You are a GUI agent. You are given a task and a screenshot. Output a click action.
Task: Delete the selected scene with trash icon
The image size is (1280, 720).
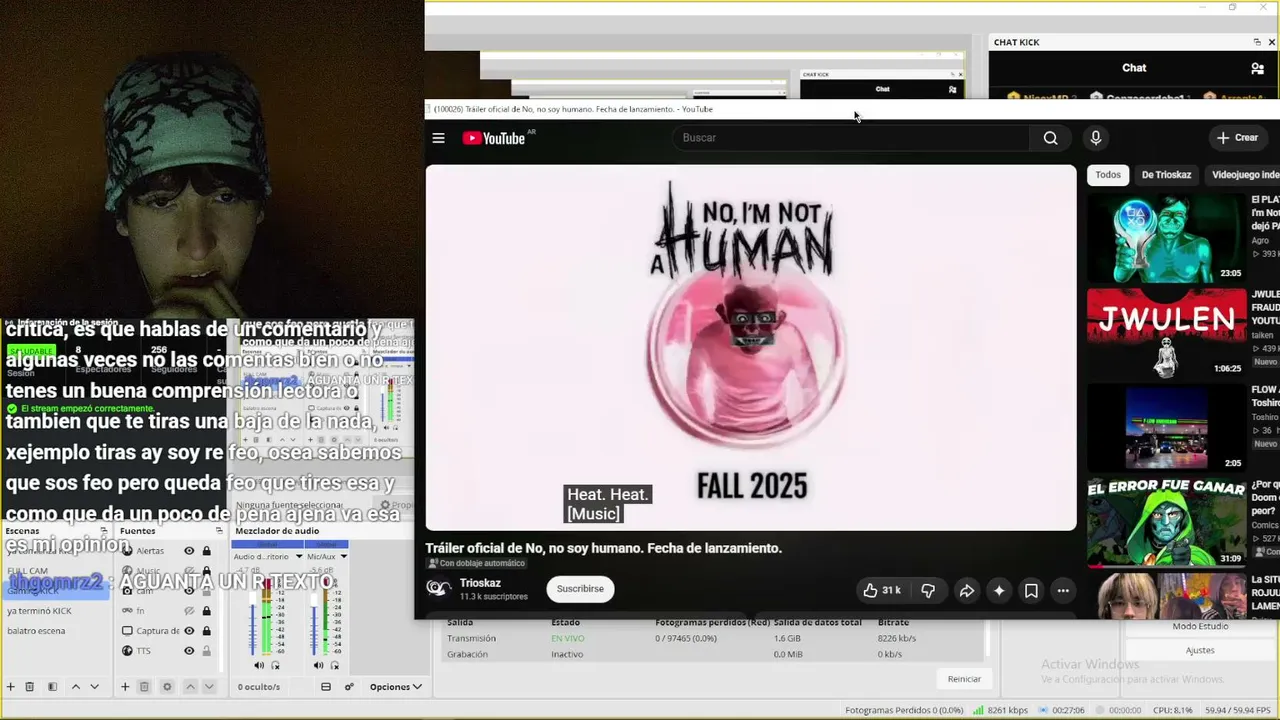(30, 687)
